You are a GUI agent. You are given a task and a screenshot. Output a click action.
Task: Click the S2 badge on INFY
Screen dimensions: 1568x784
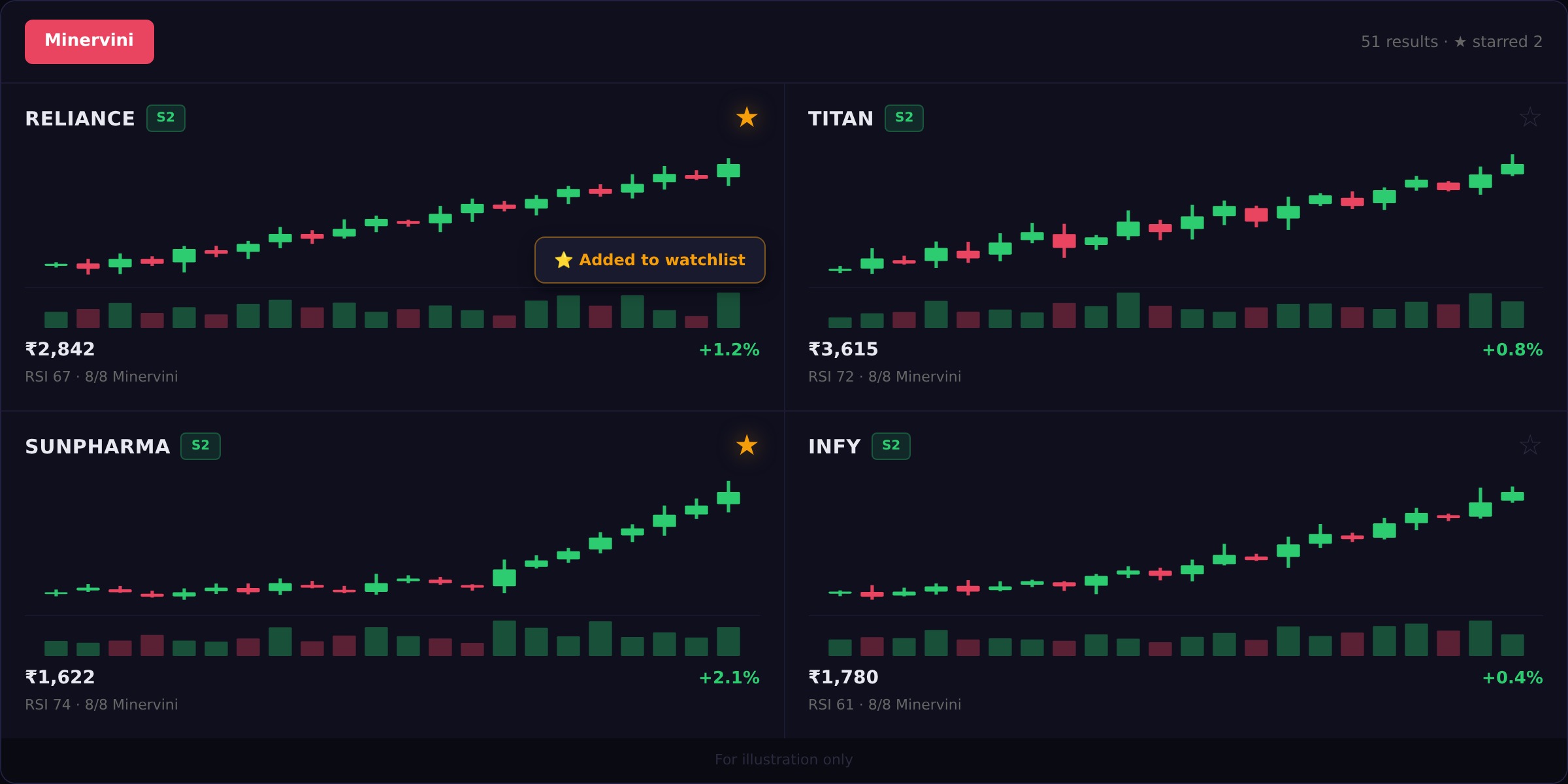pyautogui.click(x=891, y=446)
